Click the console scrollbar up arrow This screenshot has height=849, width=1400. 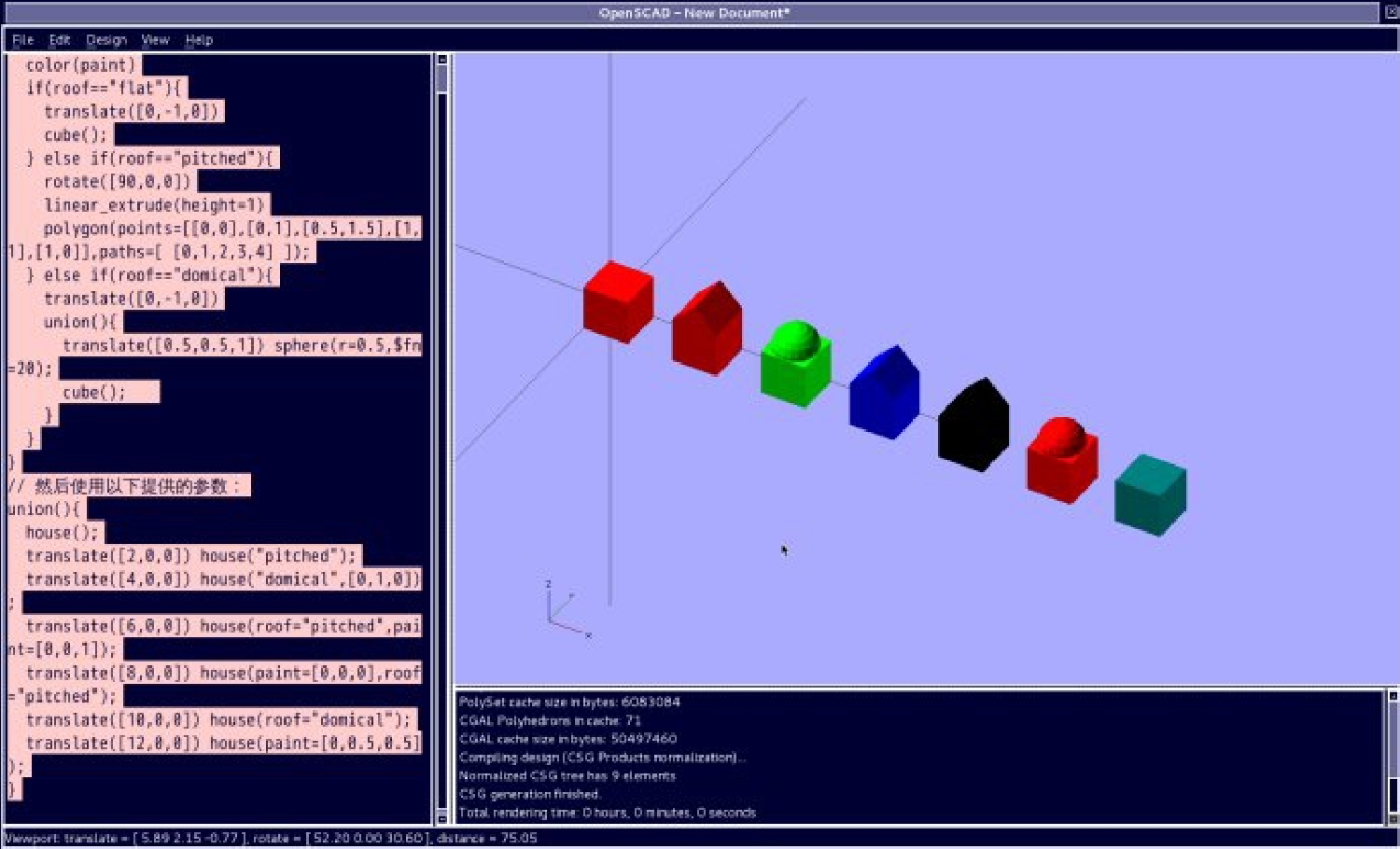pyautogui.click(x=1392, y=696)
